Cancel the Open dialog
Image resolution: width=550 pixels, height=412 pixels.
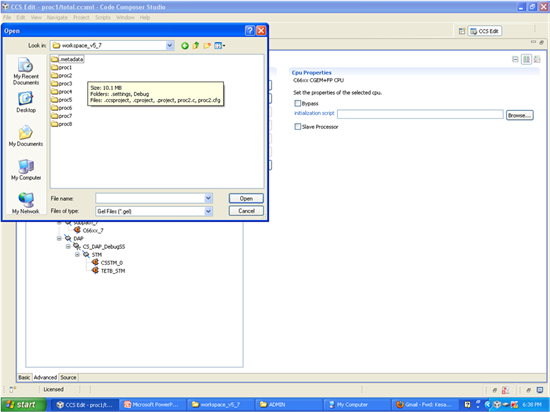coord(246,211)
